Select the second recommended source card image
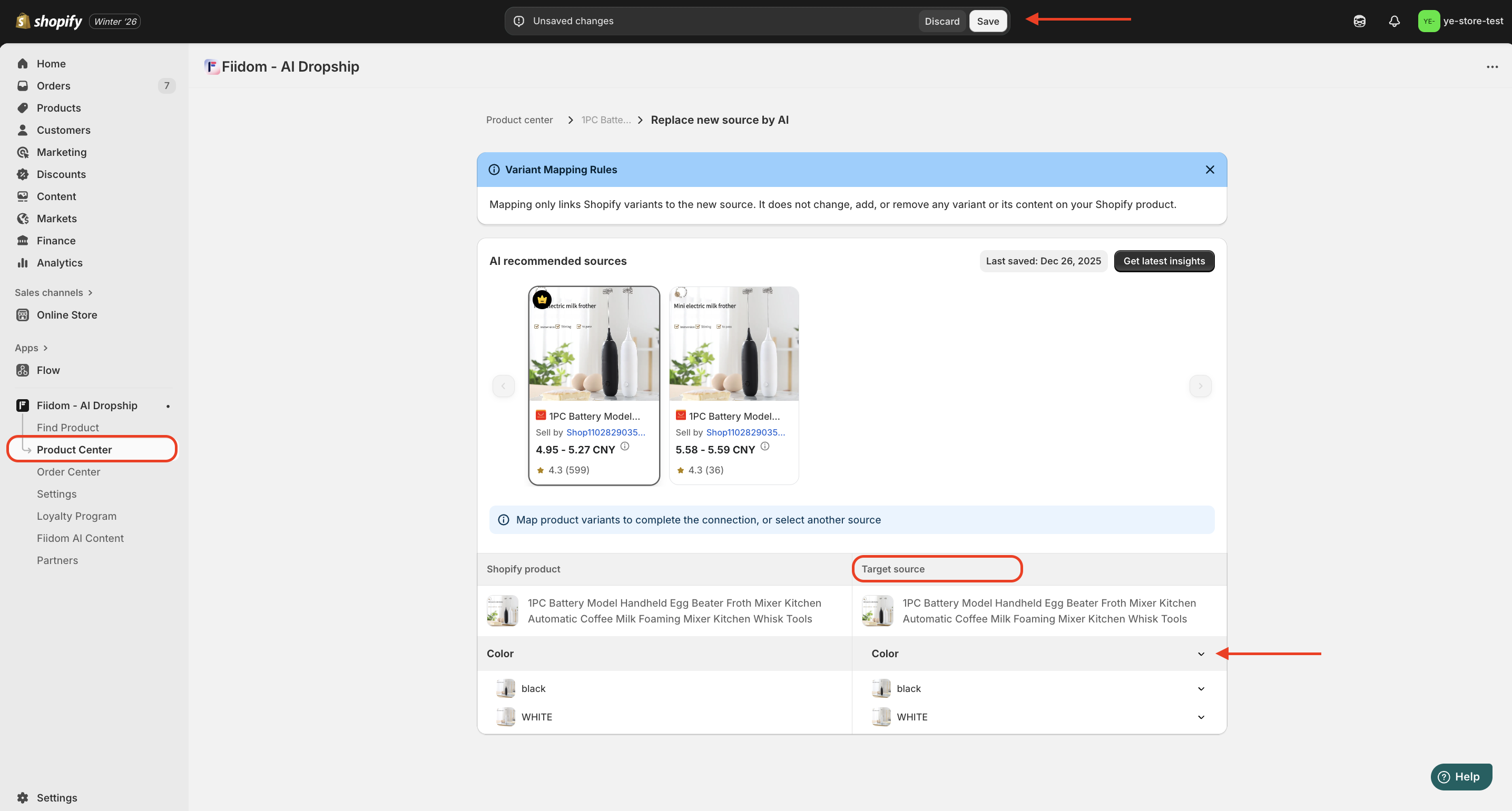This screenshot has width=1512, height=811. coord(734,343)
